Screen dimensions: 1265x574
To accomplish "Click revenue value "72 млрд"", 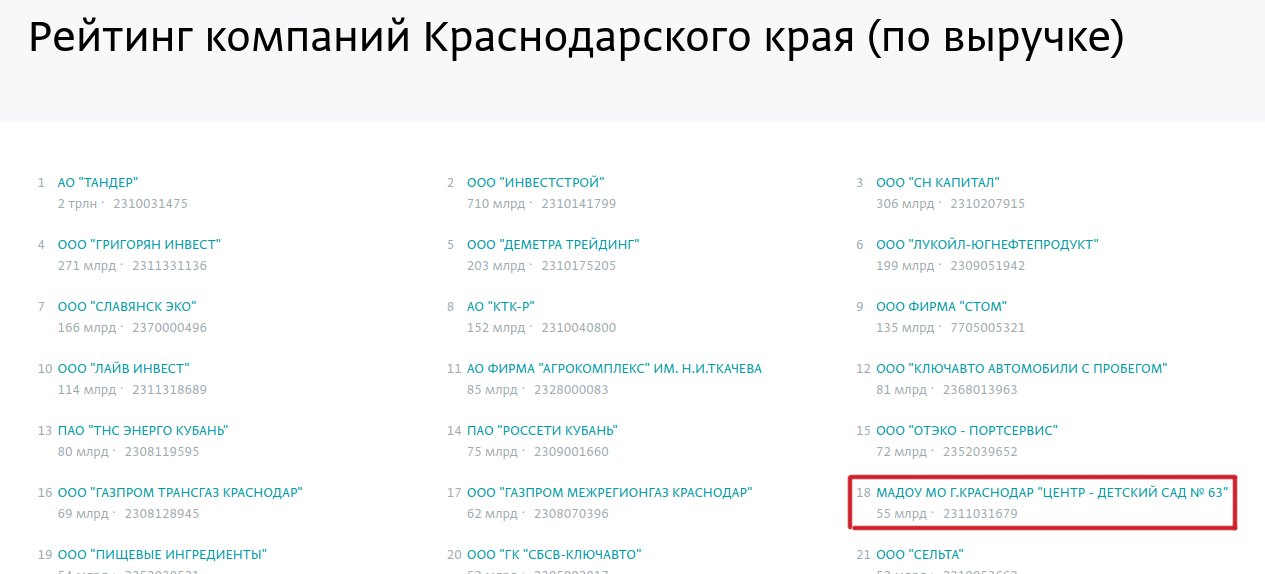I will point(901,452).
